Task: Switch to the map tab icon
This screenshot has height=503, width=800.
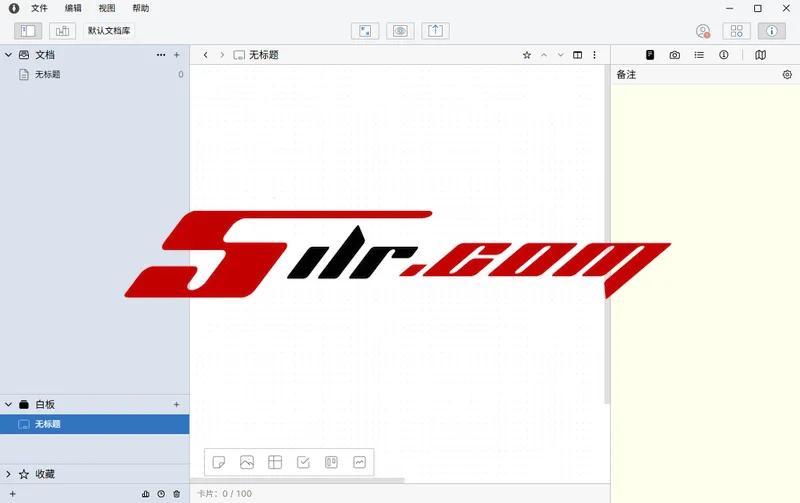Action: coord(760,55)
